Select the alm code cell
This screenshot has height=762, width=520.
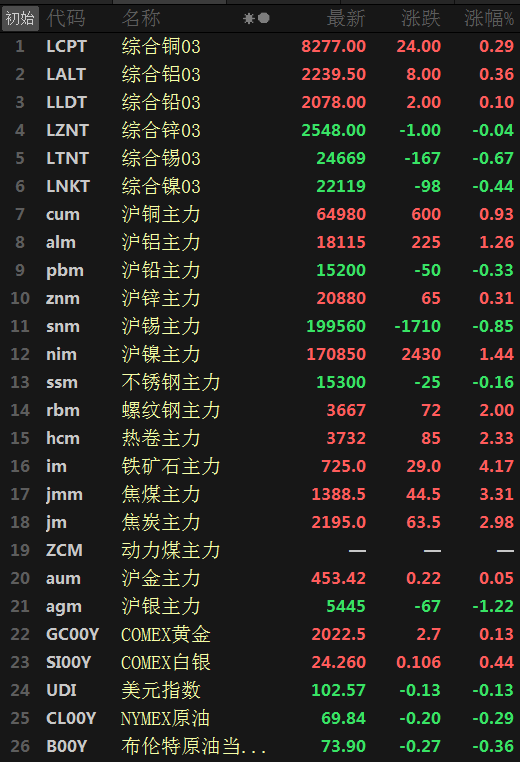(x=61, y=242)
